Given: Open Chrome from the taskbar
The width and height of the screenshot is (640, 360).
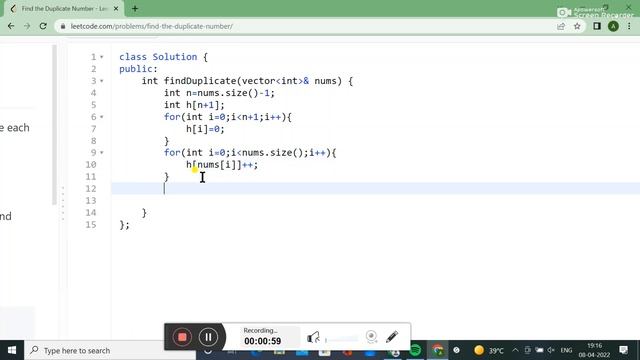Looking at the screenshot, I should click(438, 350).
